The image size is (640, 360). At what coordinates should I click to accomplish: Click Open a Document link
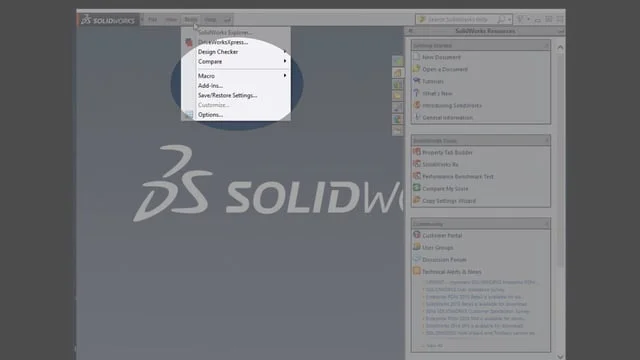(445, 69)
